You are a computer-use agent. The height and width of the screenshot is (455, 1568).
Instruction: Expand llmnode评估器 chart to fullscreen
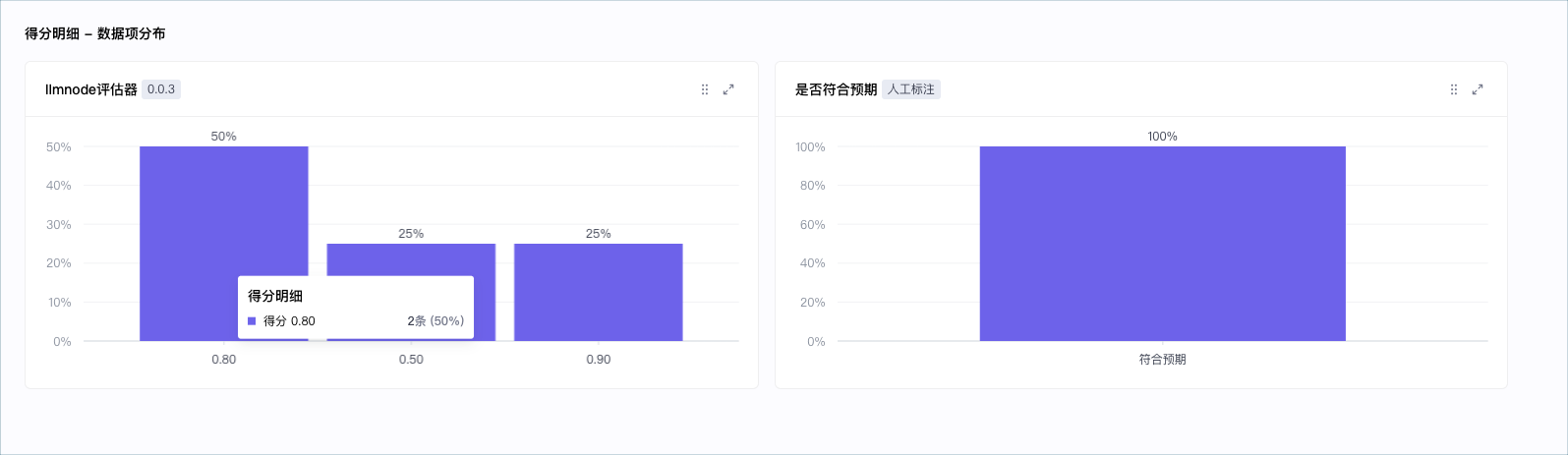tap(728, 89)
